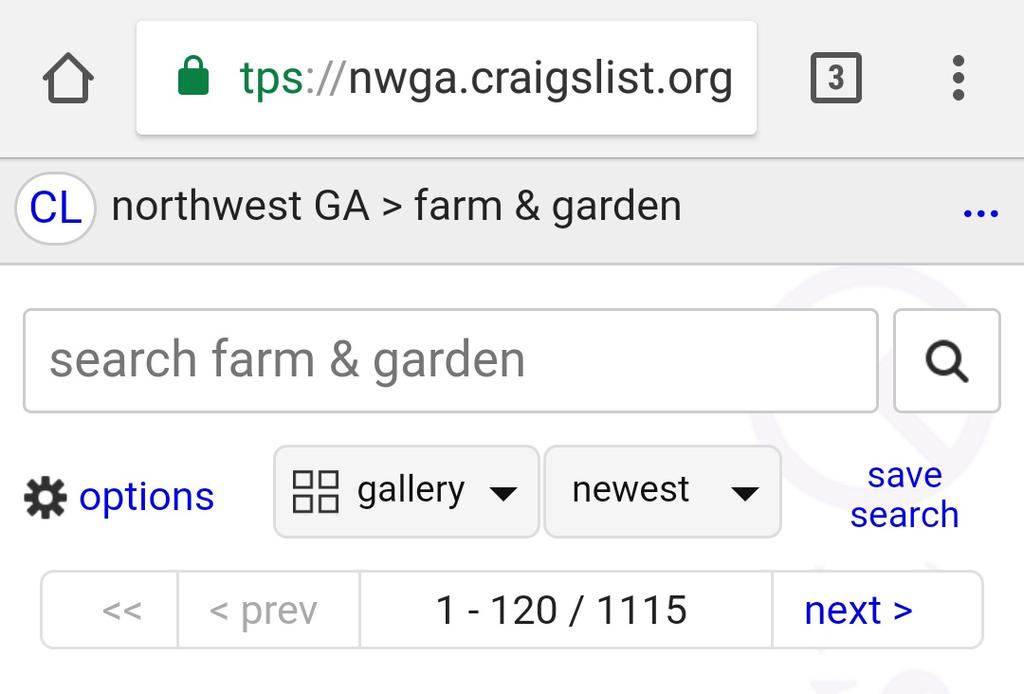The image size is (1024, 694).
Task: Open the blue ellipsis more menu
Action: 980,213
